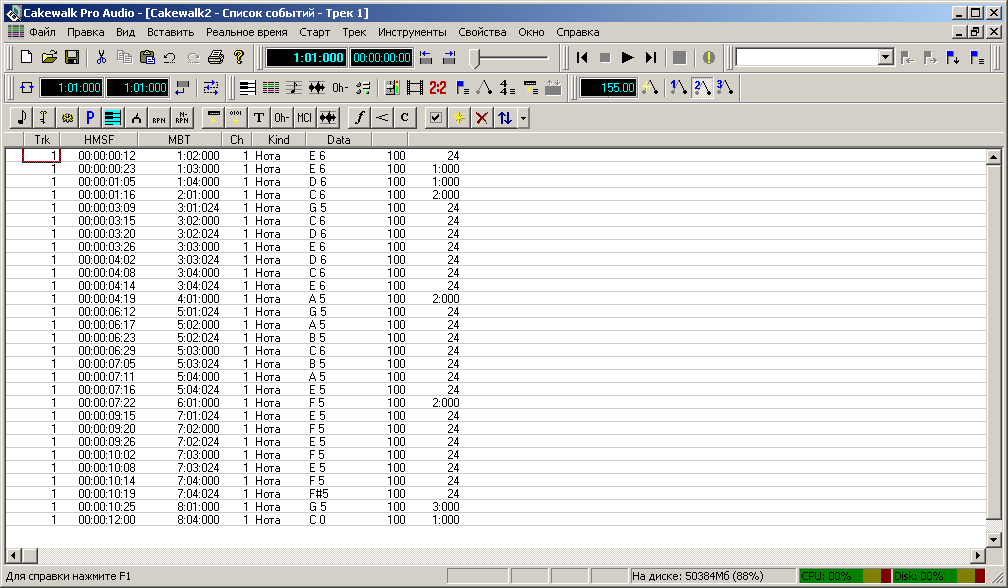Viewport: 1008px width, 588px height.
Task: Expand the pick tracks dropdown arrow
Action: (x=524, y=118)
